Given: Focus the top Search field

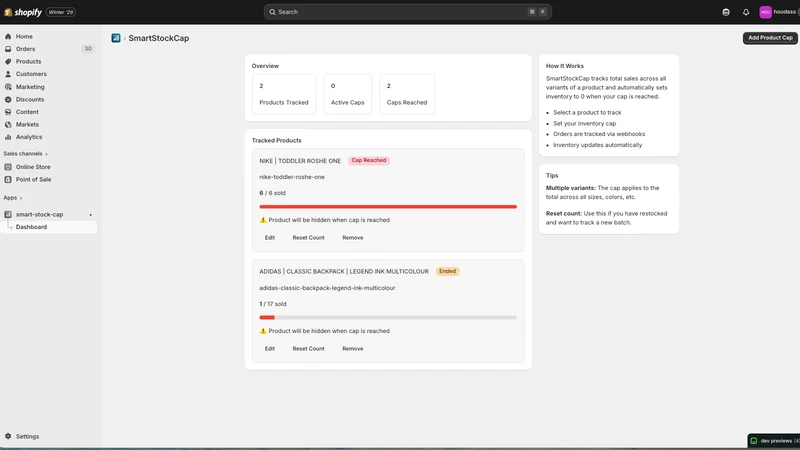Looking at the screenshot, I should click(407, 12).
